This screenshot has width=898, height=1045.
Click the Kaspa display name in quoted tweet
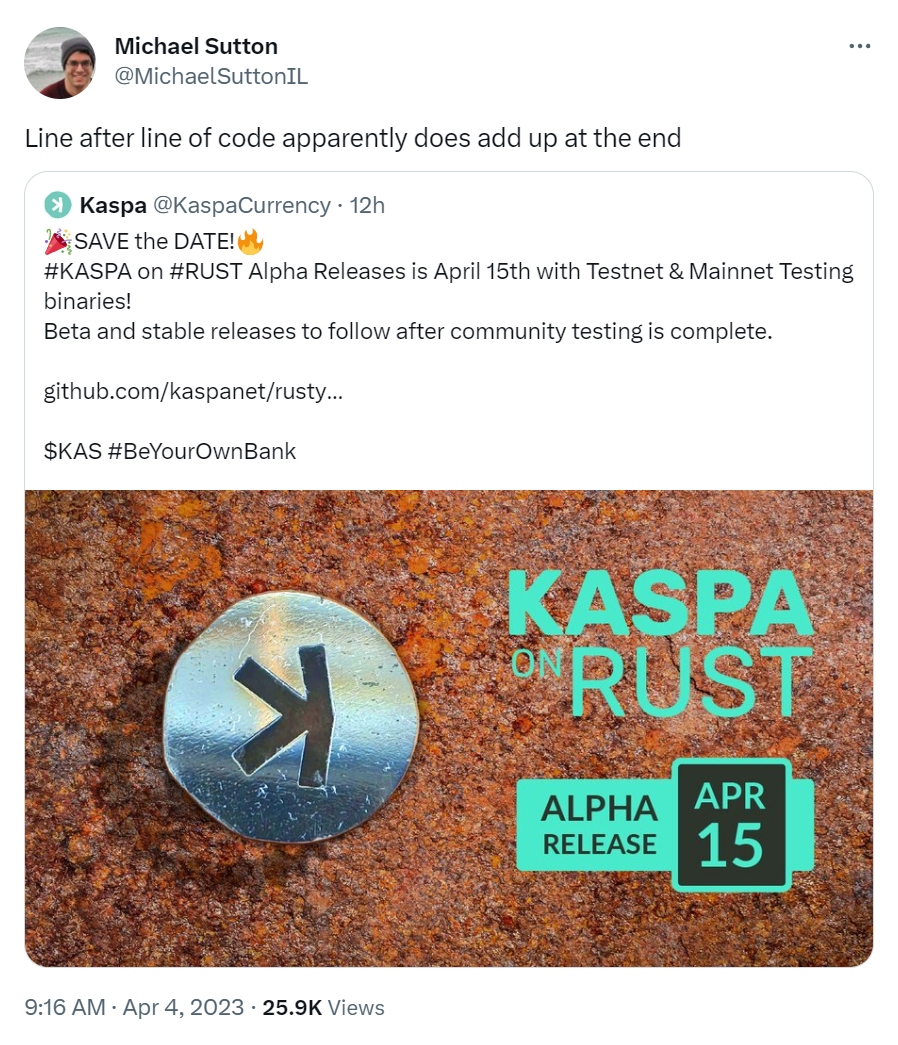113,205
